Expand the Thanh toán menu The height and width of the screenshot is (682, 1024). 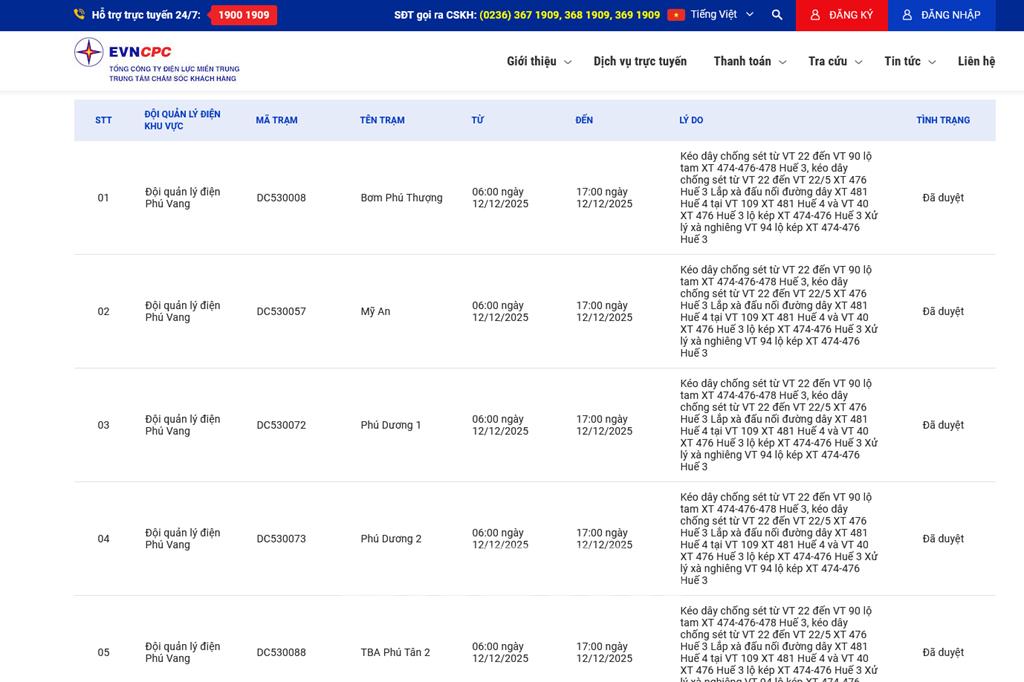[749, 61]
